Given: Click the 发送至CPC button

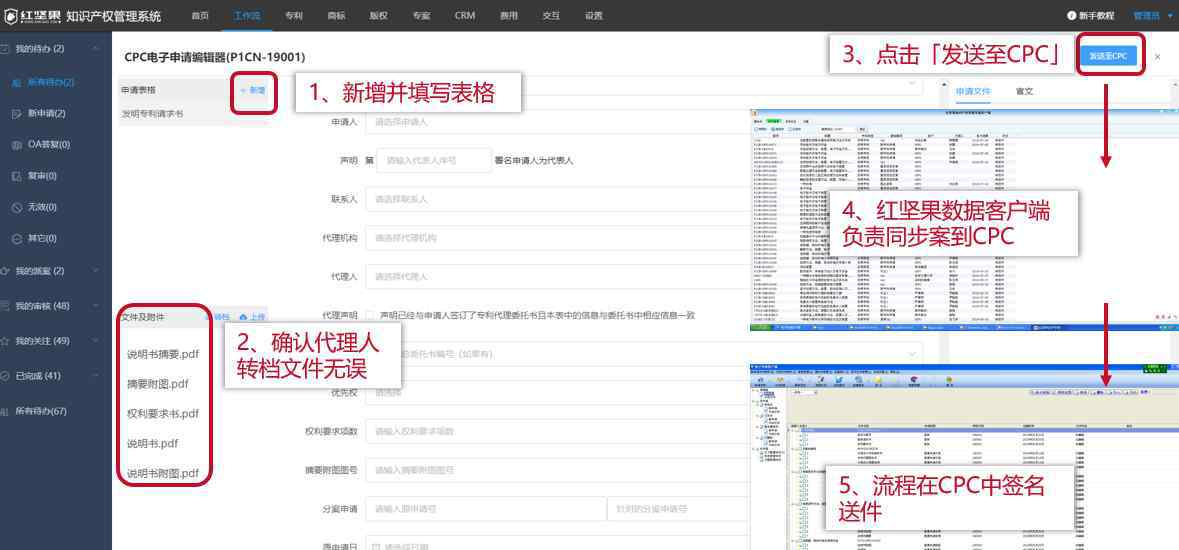Looking at the screenshot, I should coord(1108,56).
